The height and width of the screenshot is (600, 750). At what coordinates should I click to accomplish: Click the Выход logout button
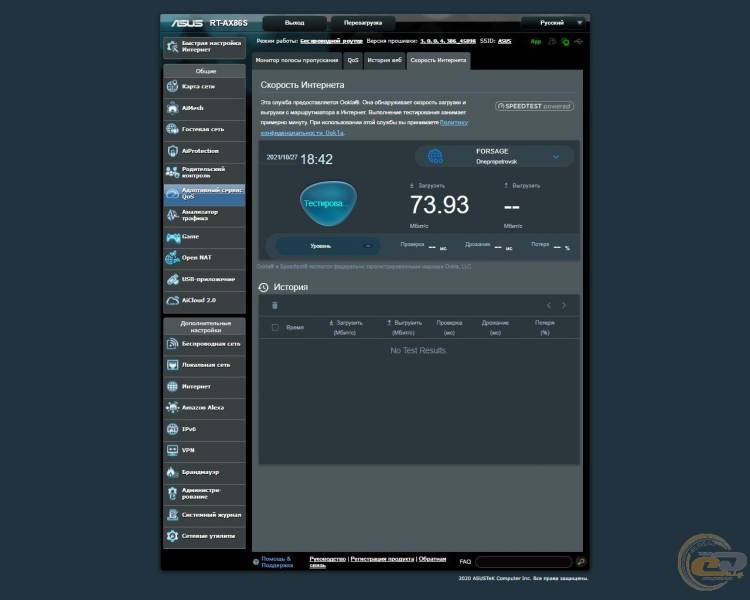point(295,23)
